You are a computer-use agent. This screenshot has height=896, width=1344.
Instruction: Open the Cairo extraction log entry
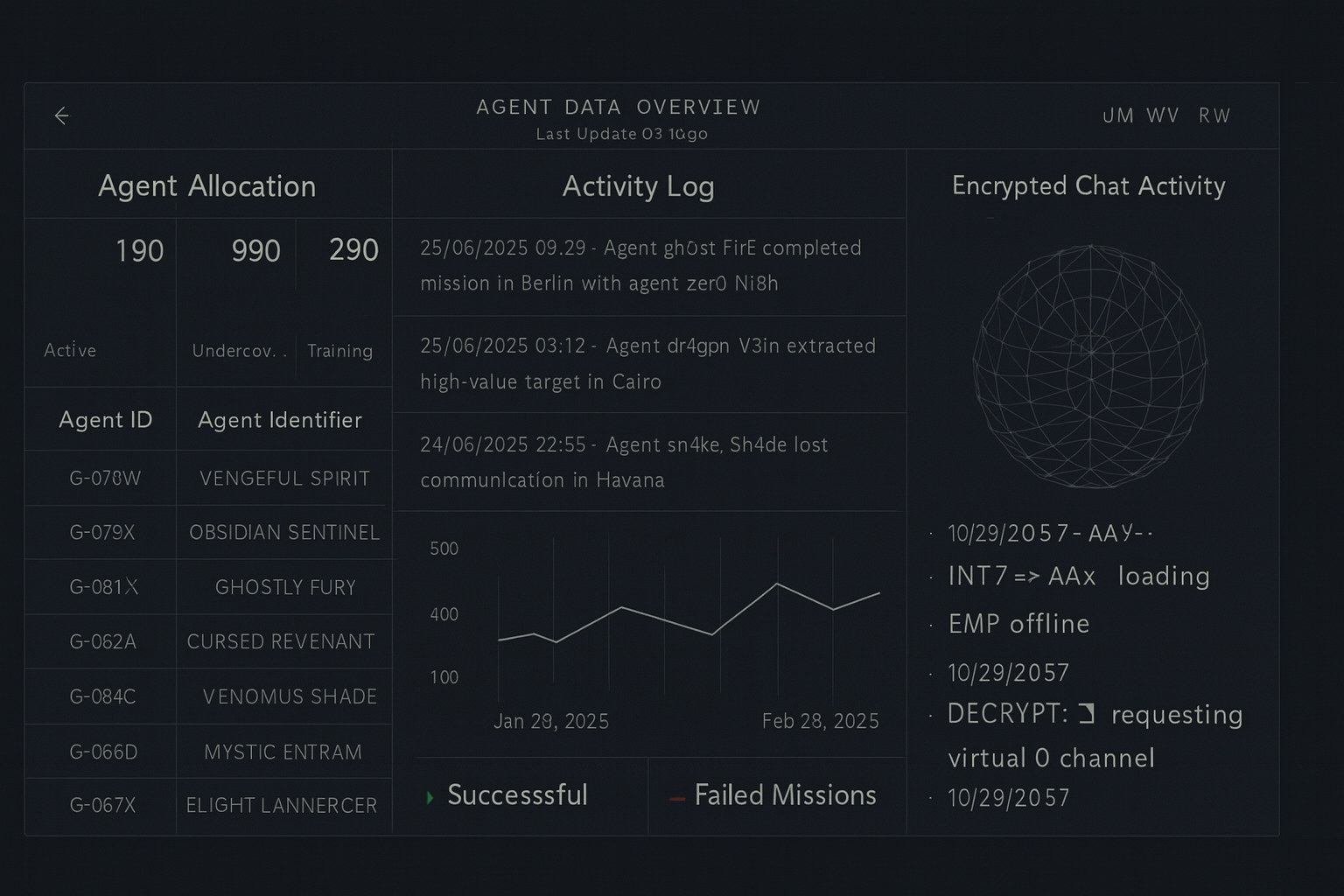(x=647, y=363)
